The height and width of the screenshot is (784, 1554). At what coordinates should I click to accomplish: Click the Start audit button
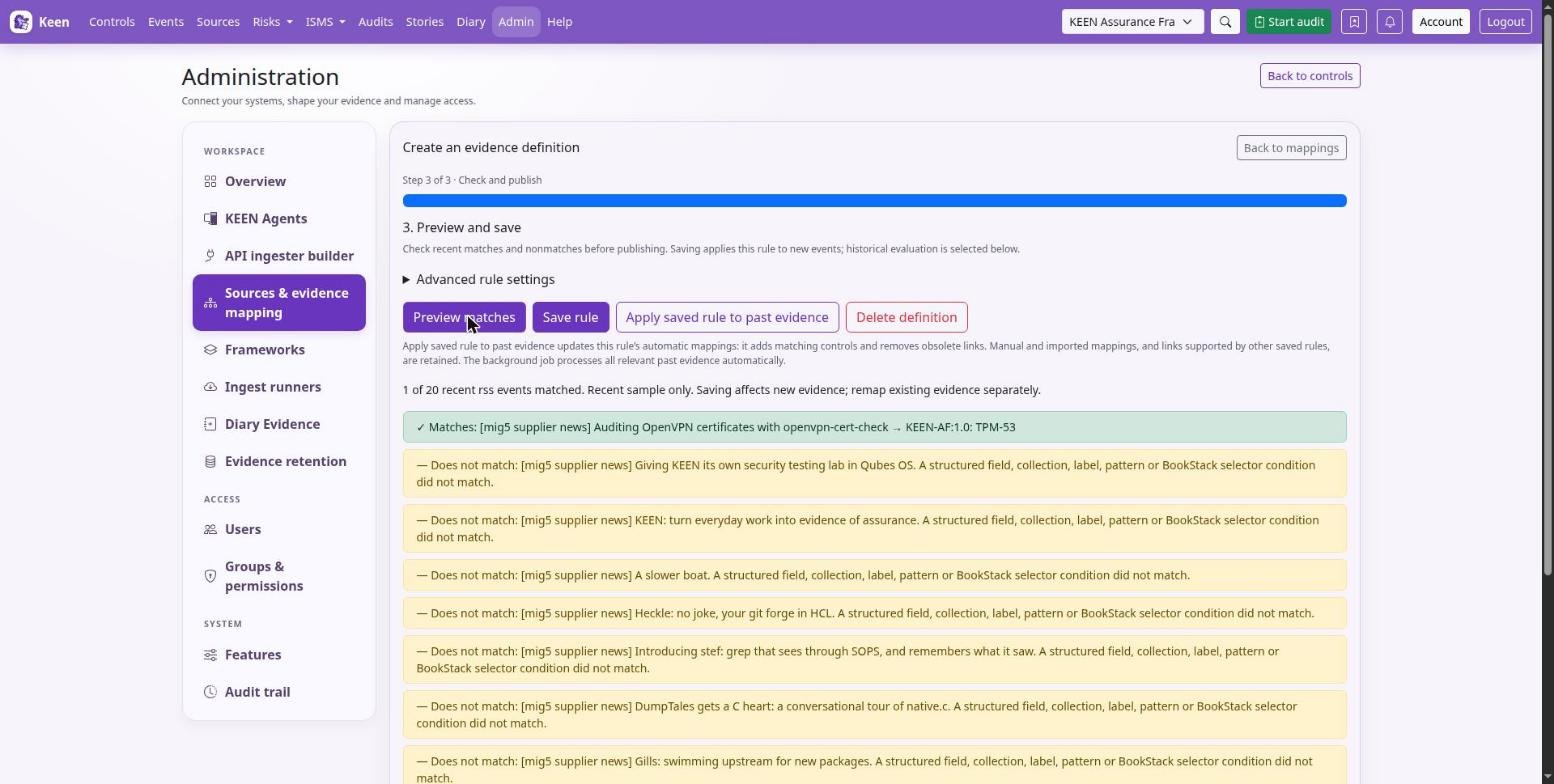point(1288,22)
